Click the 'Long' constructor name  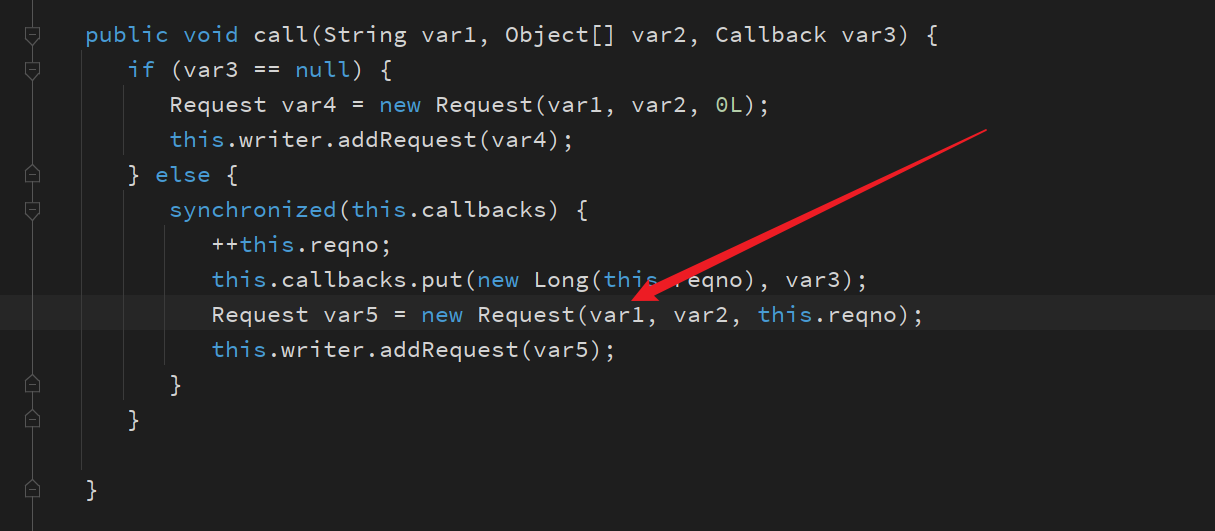[562, 280]
